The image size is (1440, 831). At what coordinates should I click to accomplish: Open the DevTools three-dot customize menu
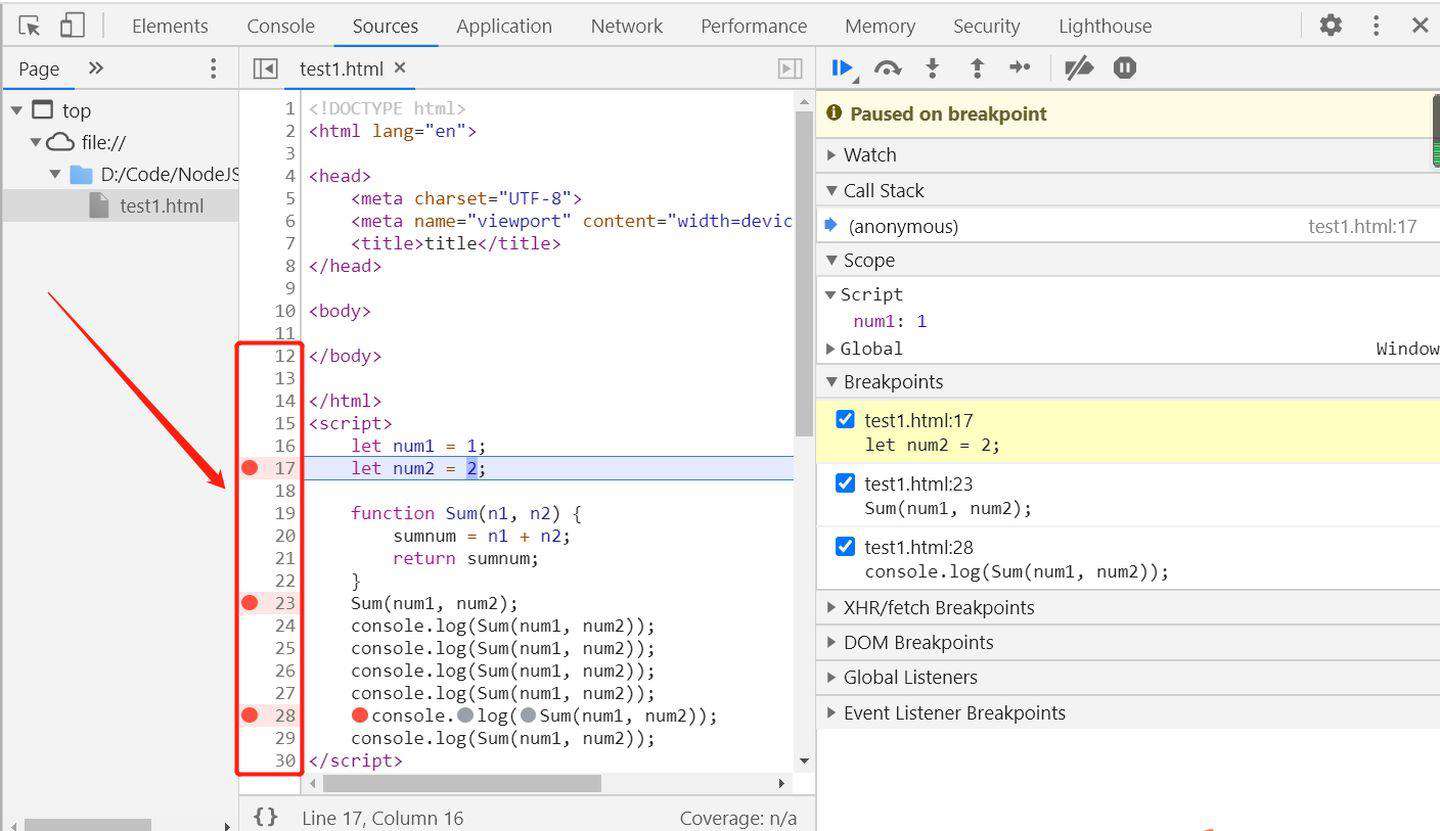[1376, 25]
